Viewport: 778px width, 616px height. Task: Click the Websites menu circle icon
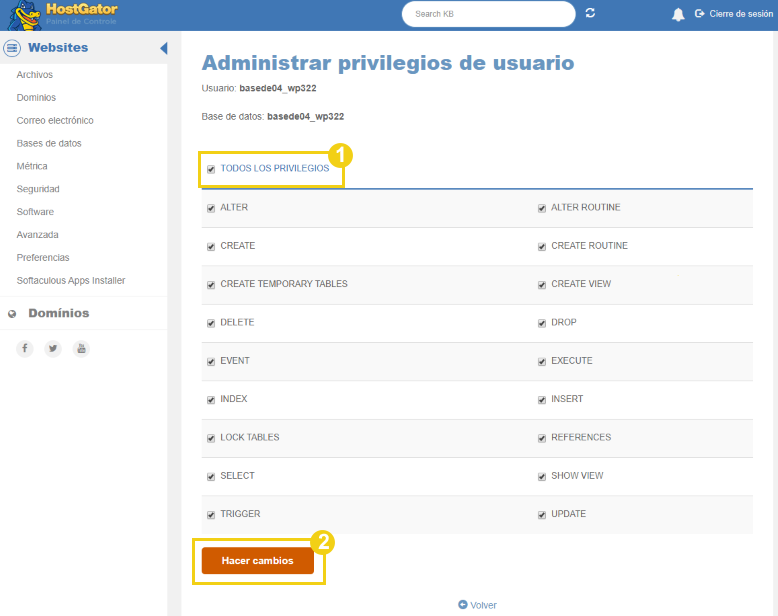tap(12, 48)
